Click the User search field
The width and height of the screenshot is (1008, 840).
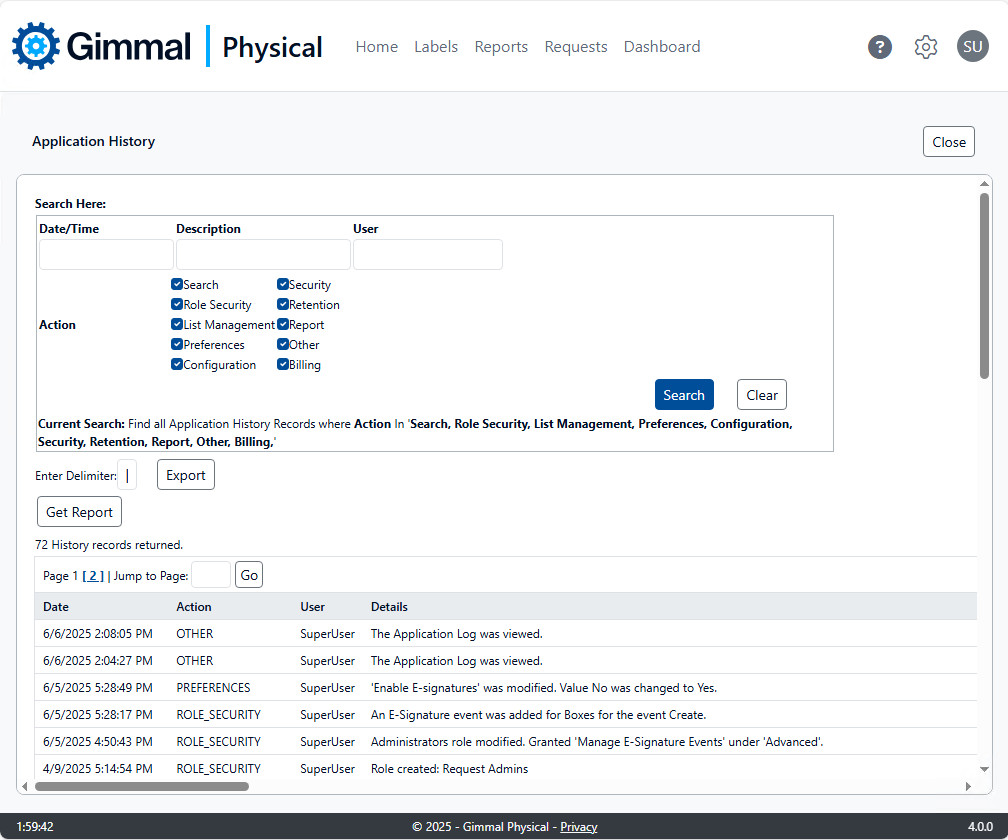click(x=428, y=255)
